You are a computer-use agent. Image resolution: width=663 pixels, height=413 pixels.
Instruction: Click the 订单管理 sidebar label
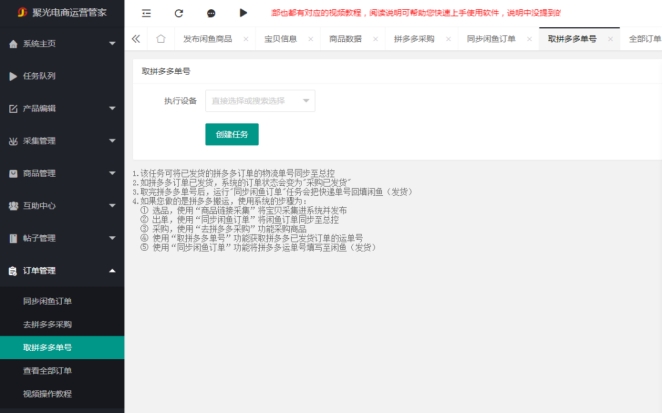pos(39,271)
